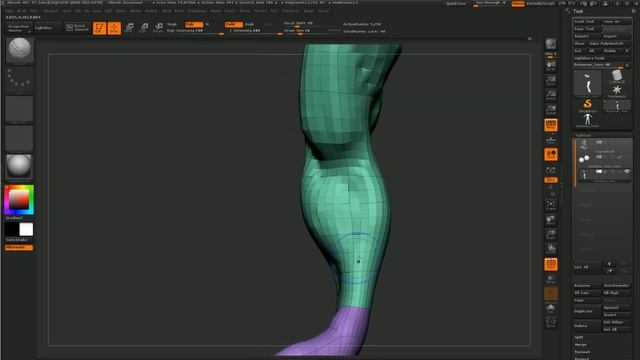This screenshot has height=360, width=640.
Task: Set canvas to Actual size
Action: [551, 95]
